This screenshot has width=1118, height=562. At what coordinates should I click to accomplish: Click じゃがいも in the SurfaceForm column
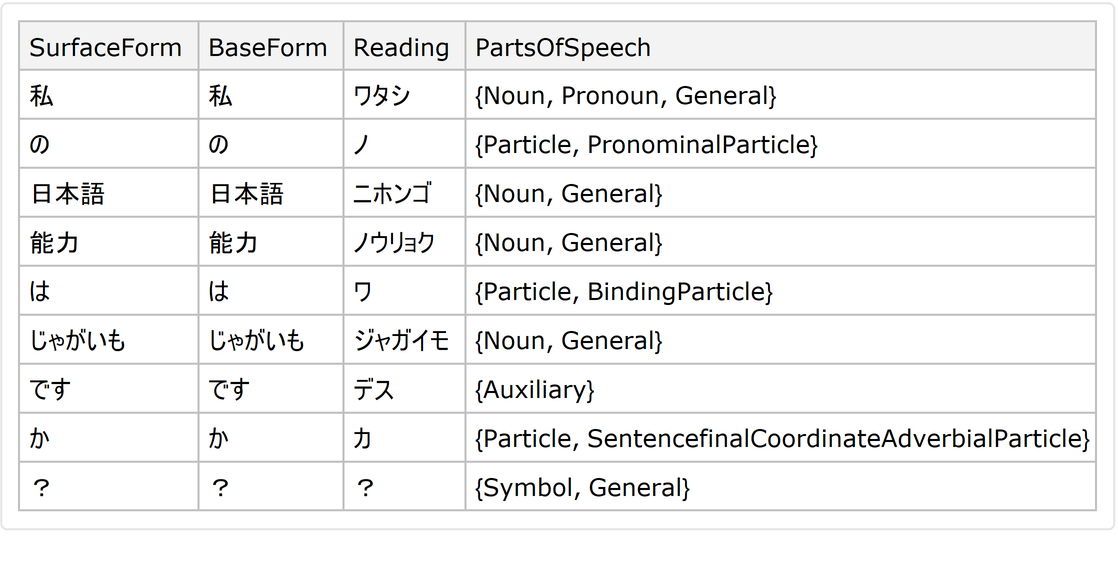pyautogui.click(x=78, y=341)
